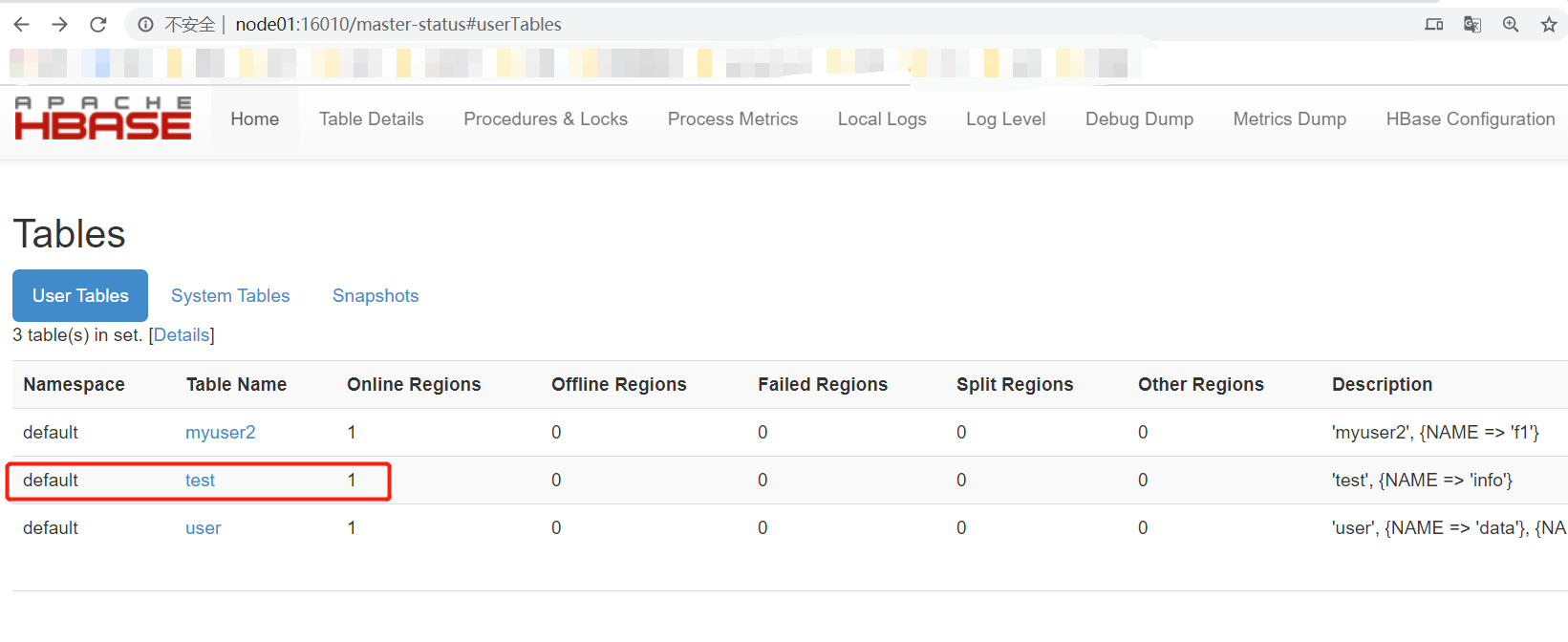Open Table Details in navigation bar

click(x=372, y=118)
